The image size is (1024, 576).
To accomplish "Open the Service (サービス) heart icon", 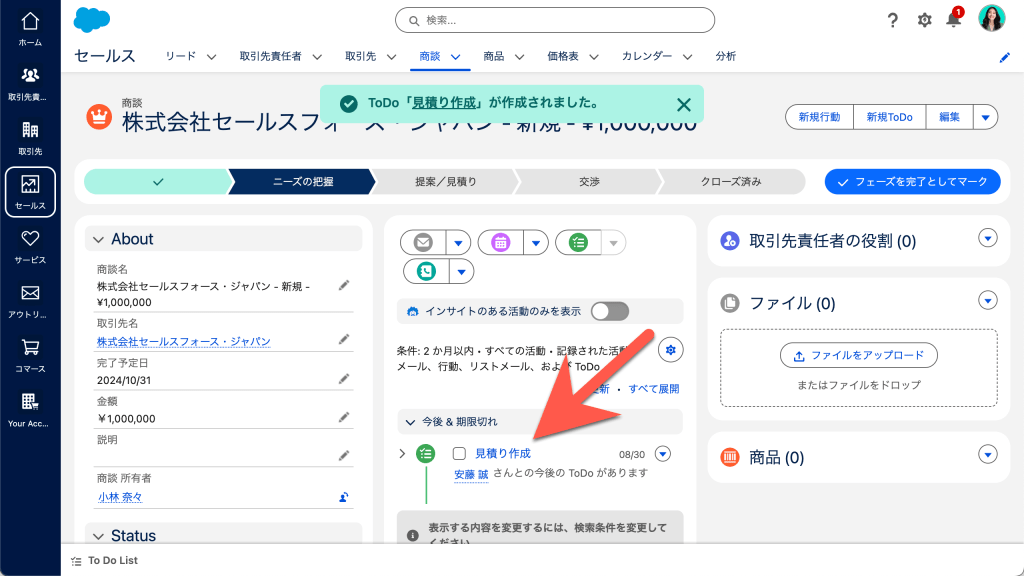I will coord(30,247).
